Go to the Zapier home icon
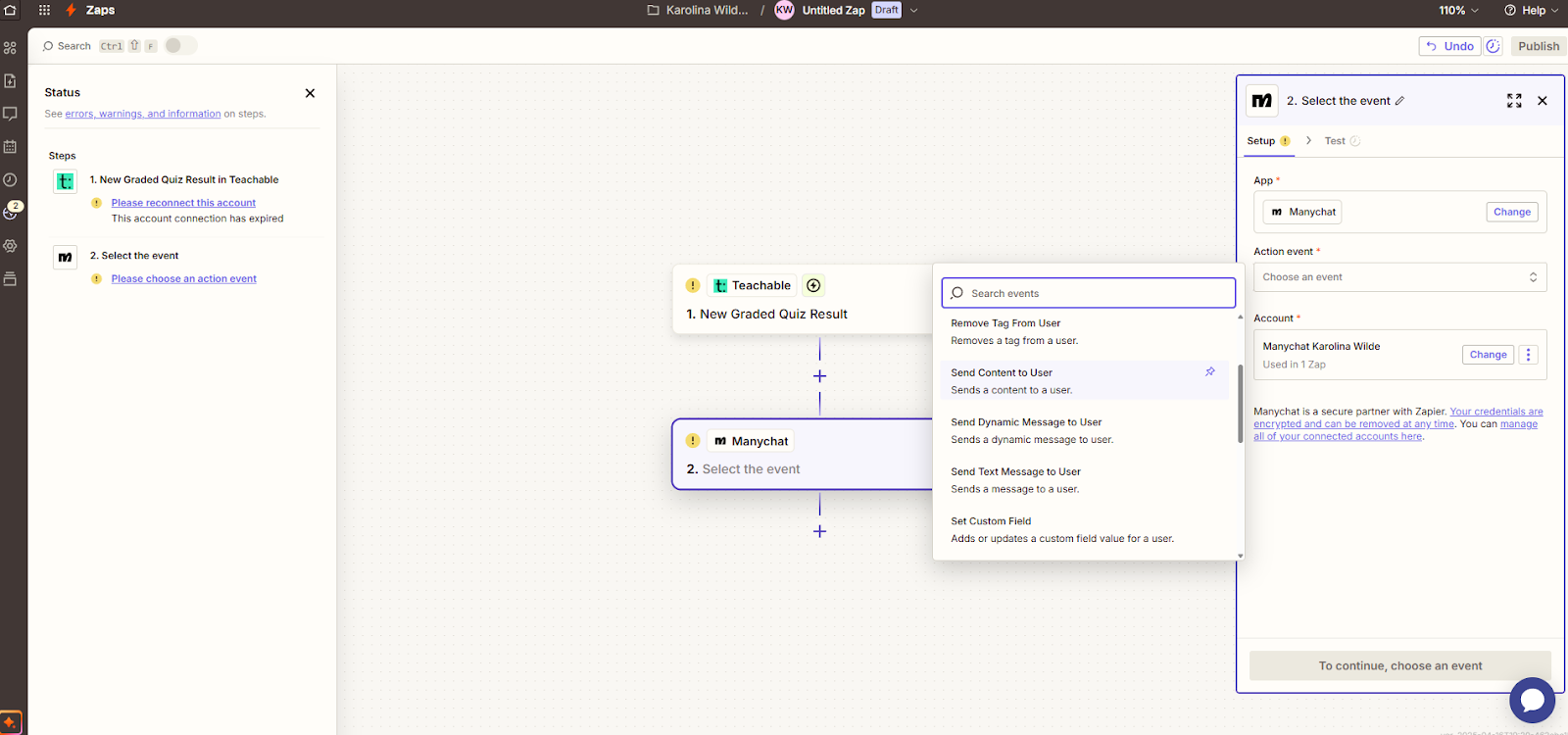The image size is (1568, 735). 10,10
